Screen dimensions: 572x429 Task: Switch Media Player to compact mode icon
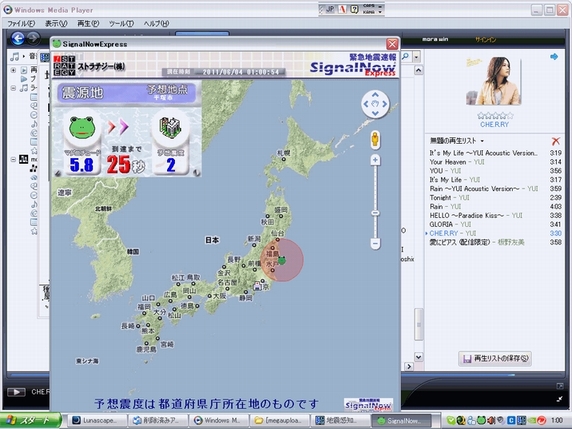pyautogui.click(x=560, y=399)
